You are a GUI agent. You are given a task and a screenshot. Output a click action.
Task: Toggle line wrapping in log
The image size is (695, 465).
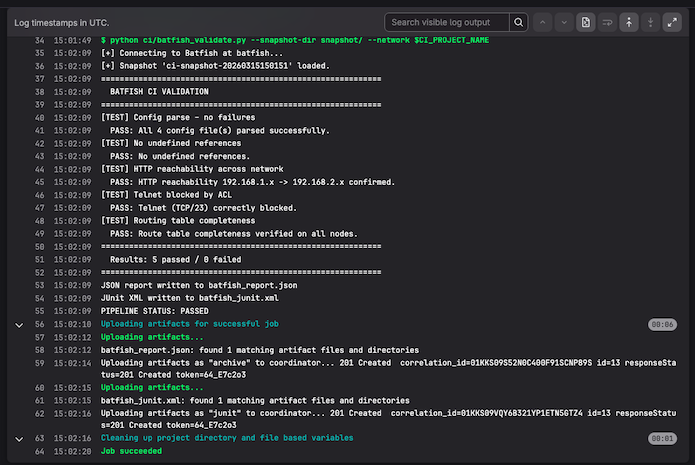coord(607,22)
